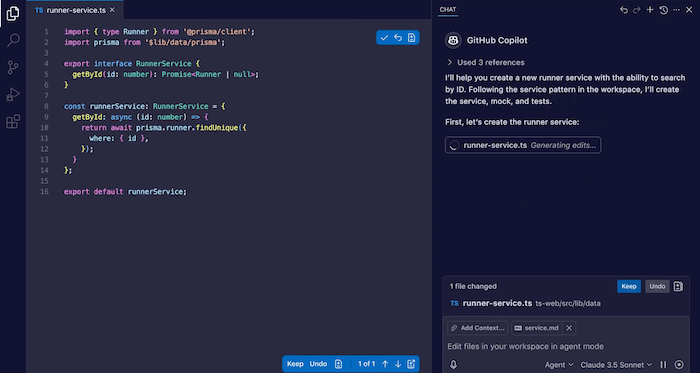The width and height of the screenshot is (700, 373).
Task: Close the chat panel
Action: (689, 10)
